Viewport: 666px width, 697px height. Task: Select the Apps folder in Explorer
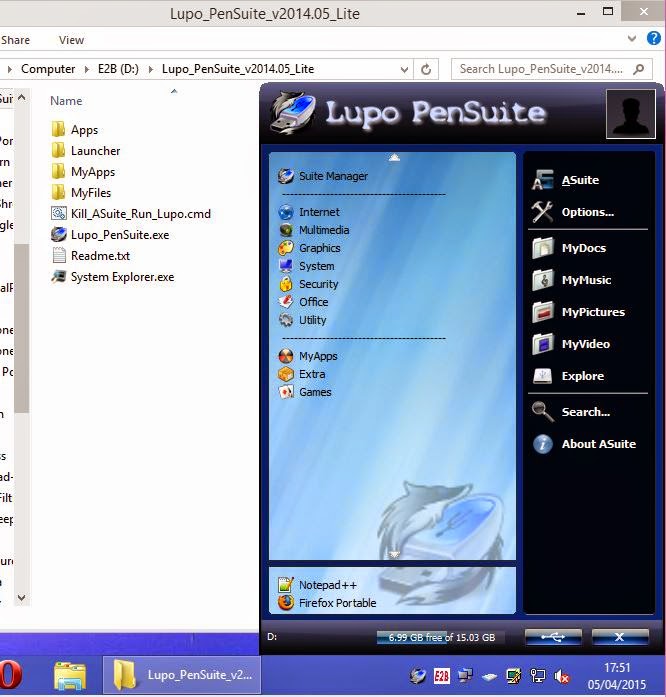coord(75,130)
